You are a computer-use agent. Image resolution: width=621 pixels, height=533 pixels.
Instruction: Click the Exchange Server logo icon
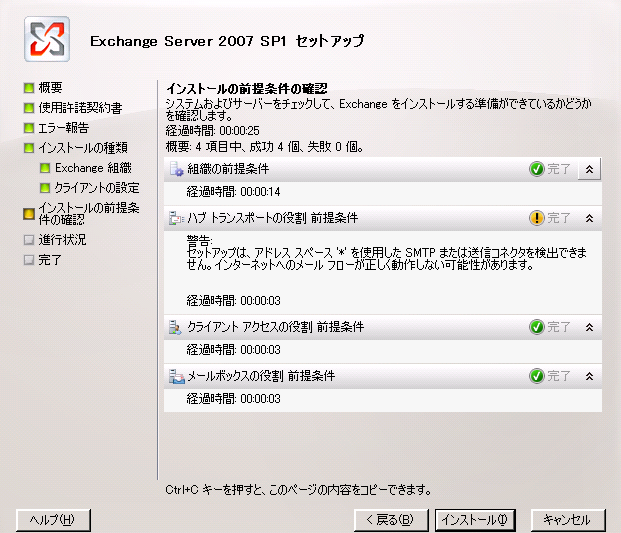pyautogui.click(x=47, y=39)
